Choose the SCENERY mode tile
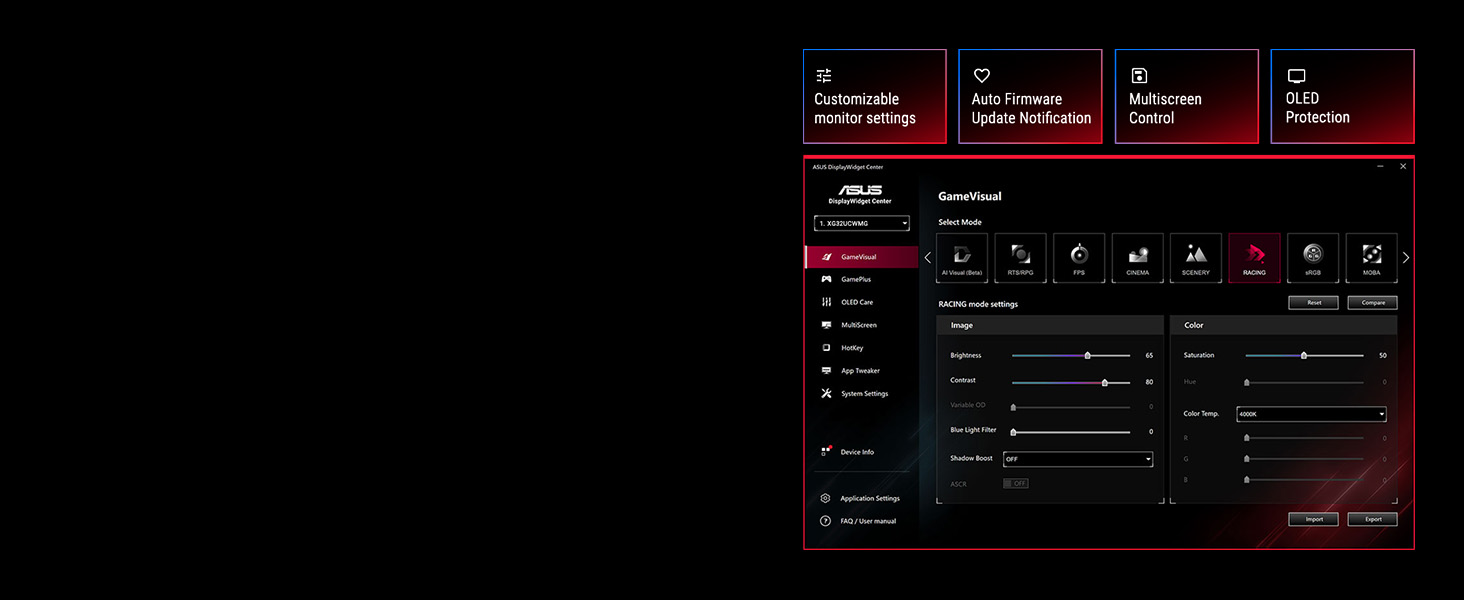Viewport: 1464px width, 600px height. (x=1196, y=258)
